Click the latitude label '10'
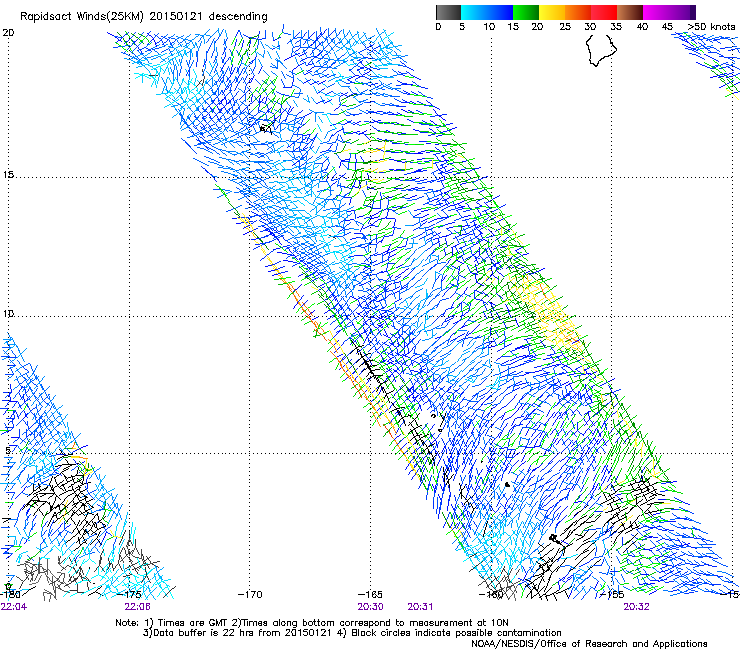Image resolution: width=740 pixels, height=650 pixels. click(x=8, y=313)
